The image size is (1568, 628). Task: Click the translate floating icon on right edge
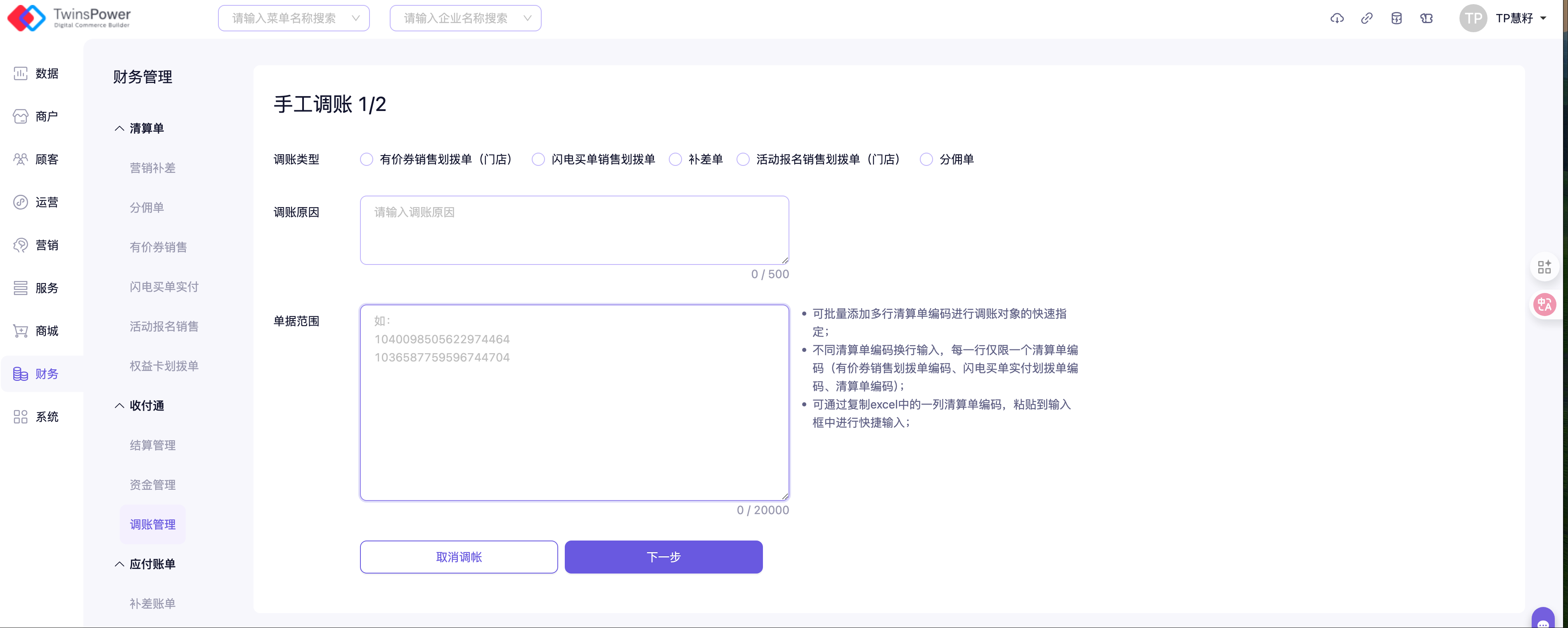pyautogui.click(x=1544, y=304)
